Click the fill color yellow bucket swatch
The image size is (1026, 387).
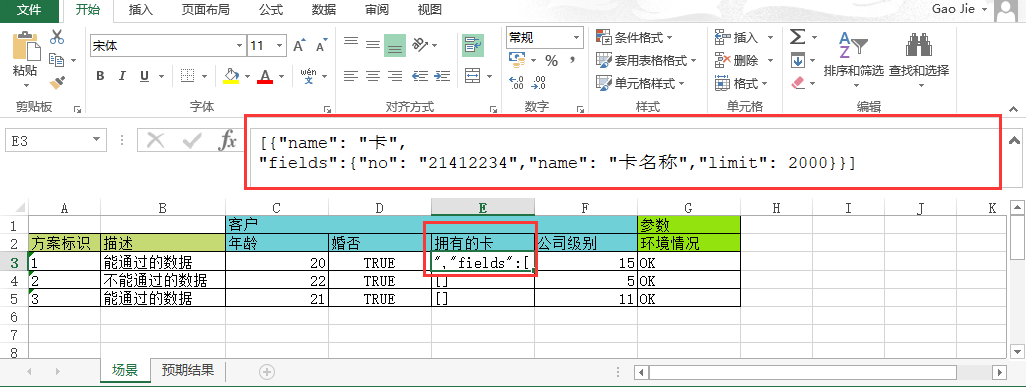tap(231, 76)
